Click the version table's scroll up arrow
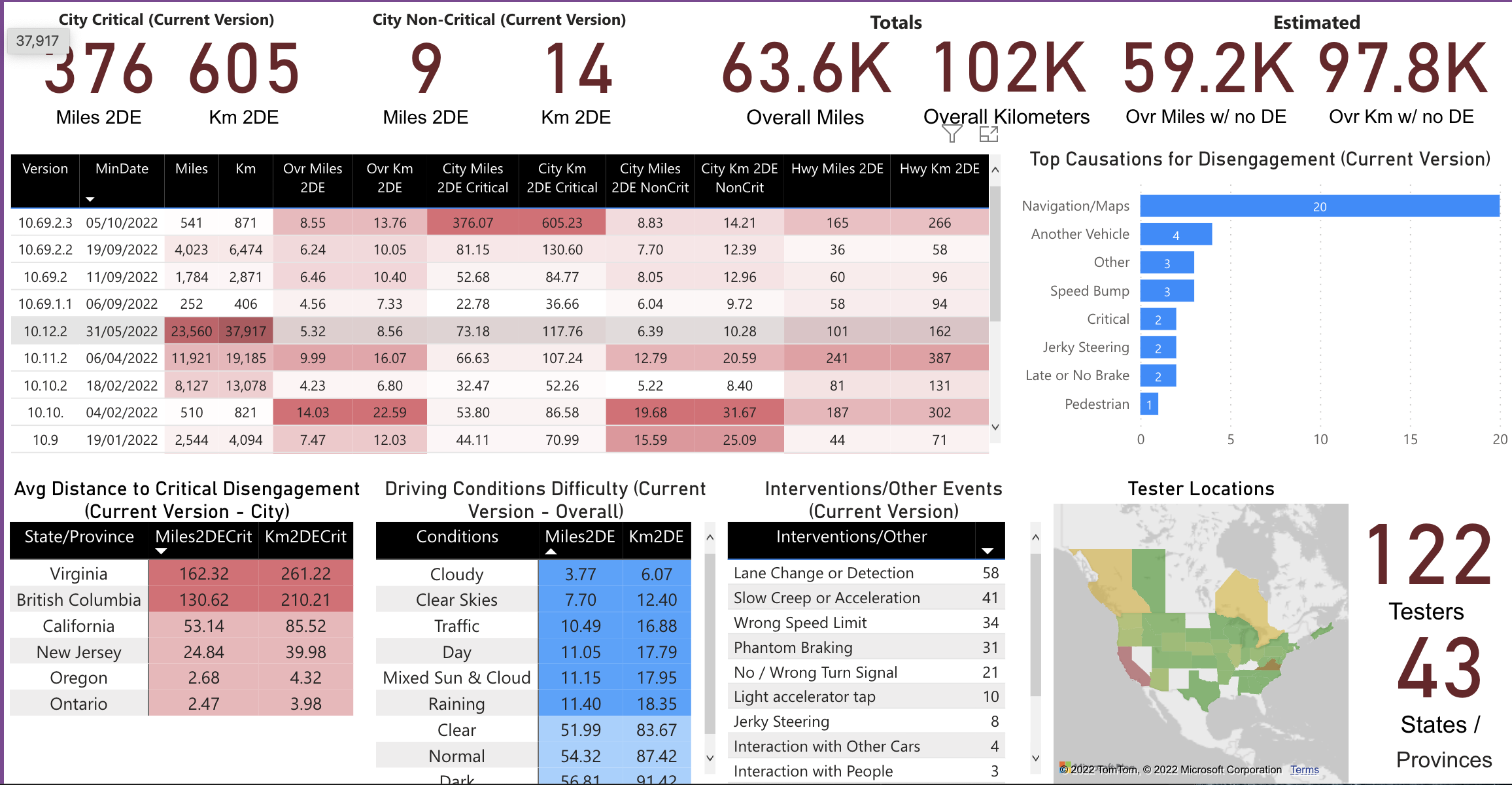 click(x=995, y=170)
